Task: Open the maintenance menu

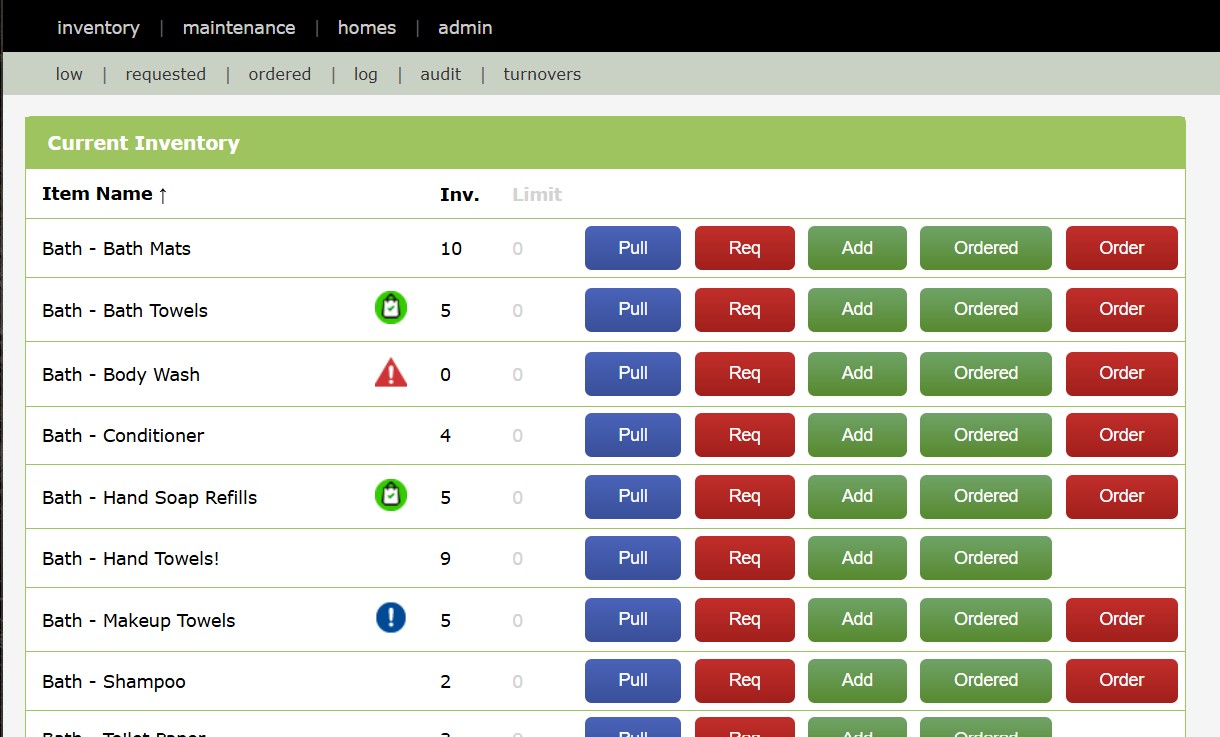Action: 239,28
